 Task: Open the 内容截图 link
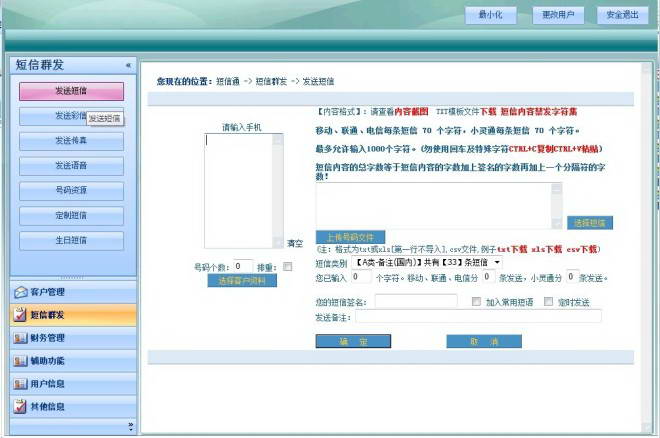coord(411,111)
